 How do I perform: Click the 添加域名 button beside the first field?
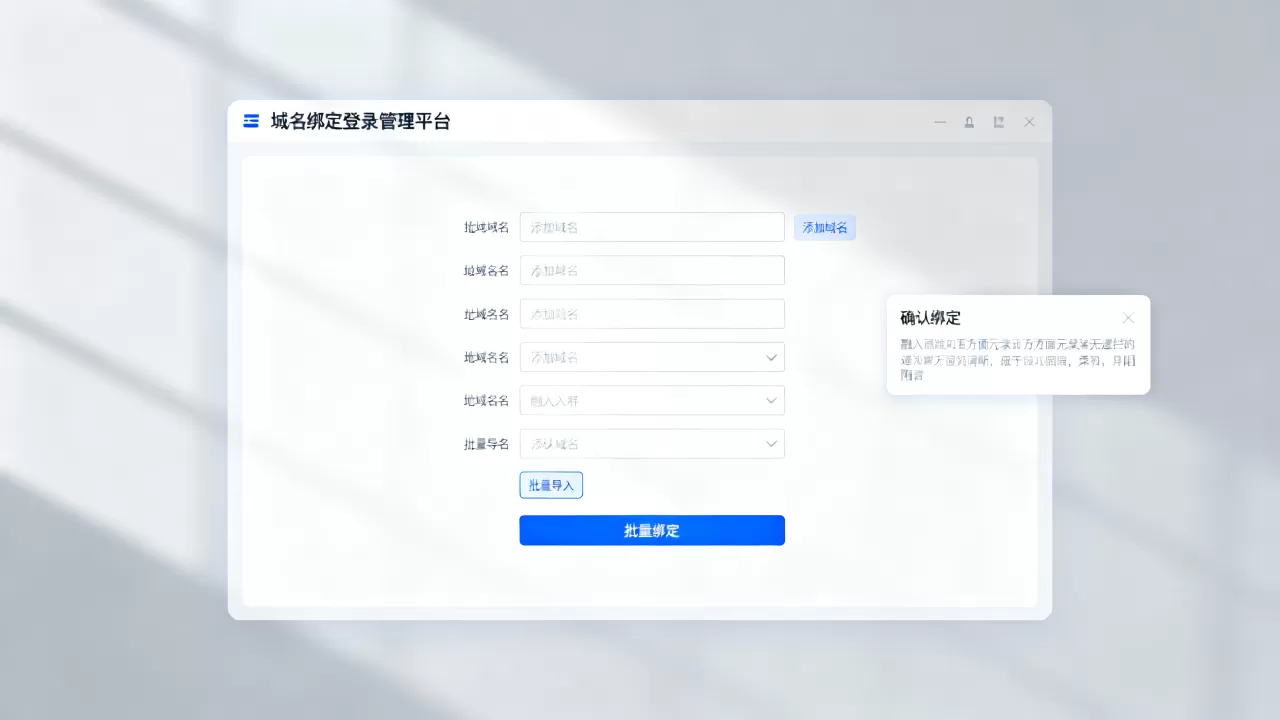click(825, 228)
